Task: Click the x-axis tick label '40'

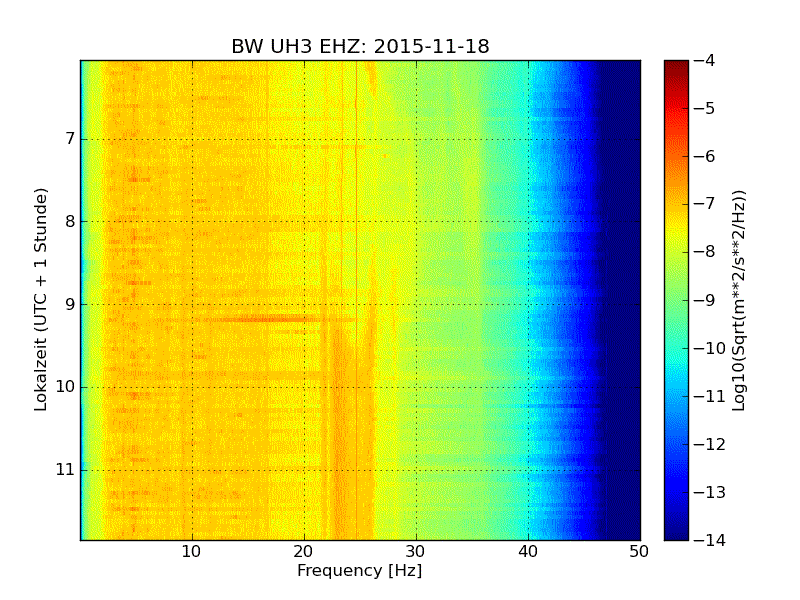Action: coord(528,552)
